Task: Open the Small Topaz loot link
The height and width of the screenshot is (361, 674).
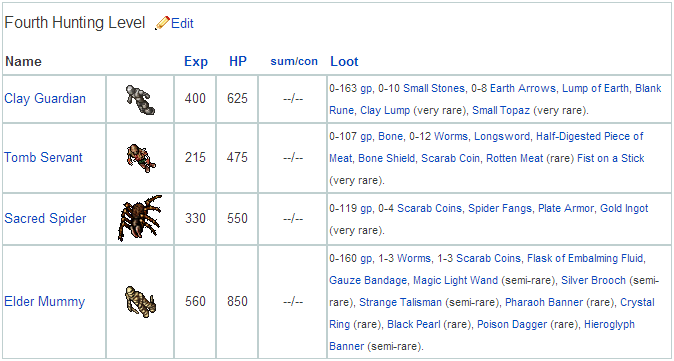Action: 501,110
